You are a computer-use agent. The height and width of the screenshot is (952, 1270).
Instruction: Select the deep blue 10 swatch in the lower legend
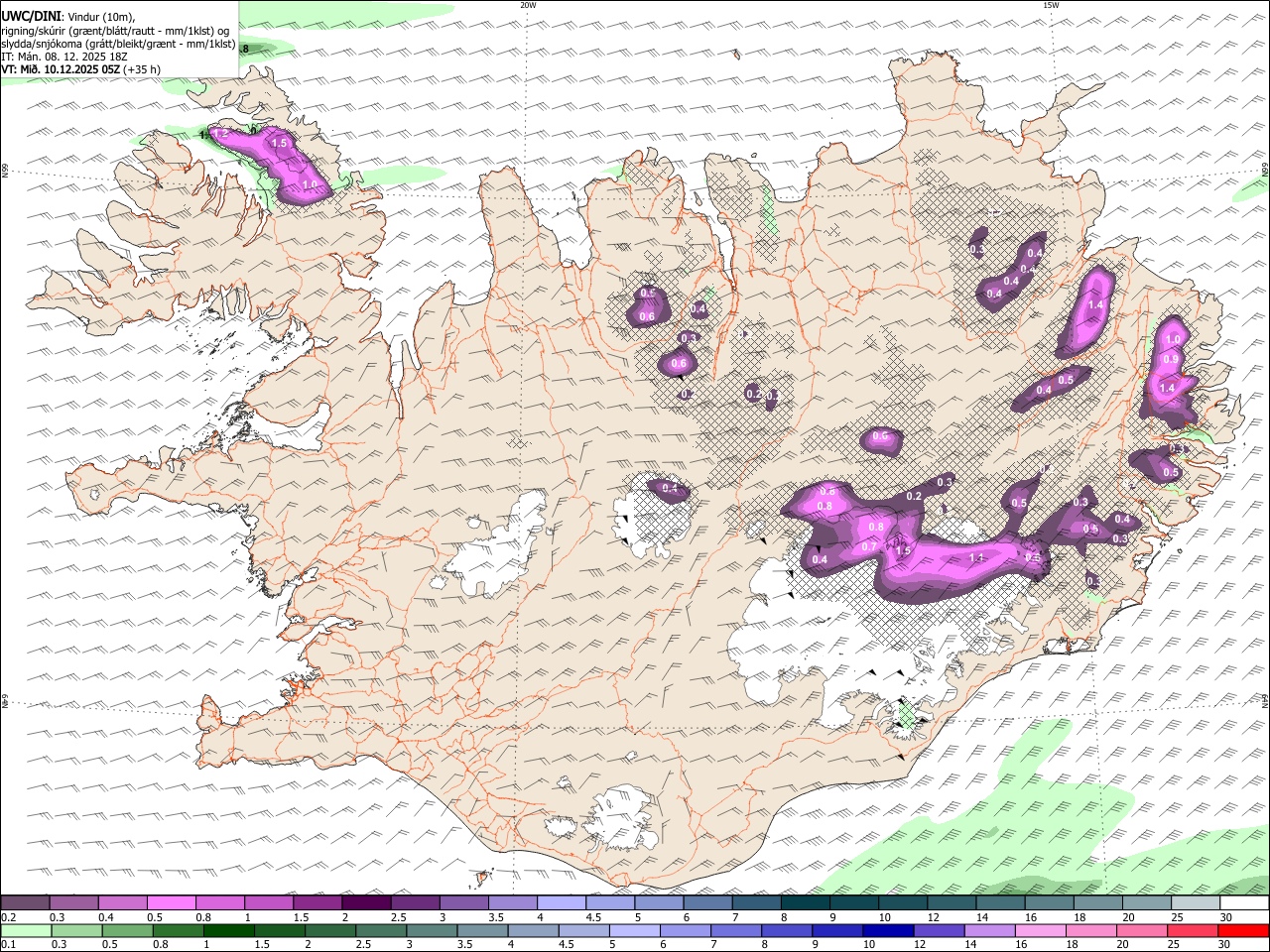888,930
